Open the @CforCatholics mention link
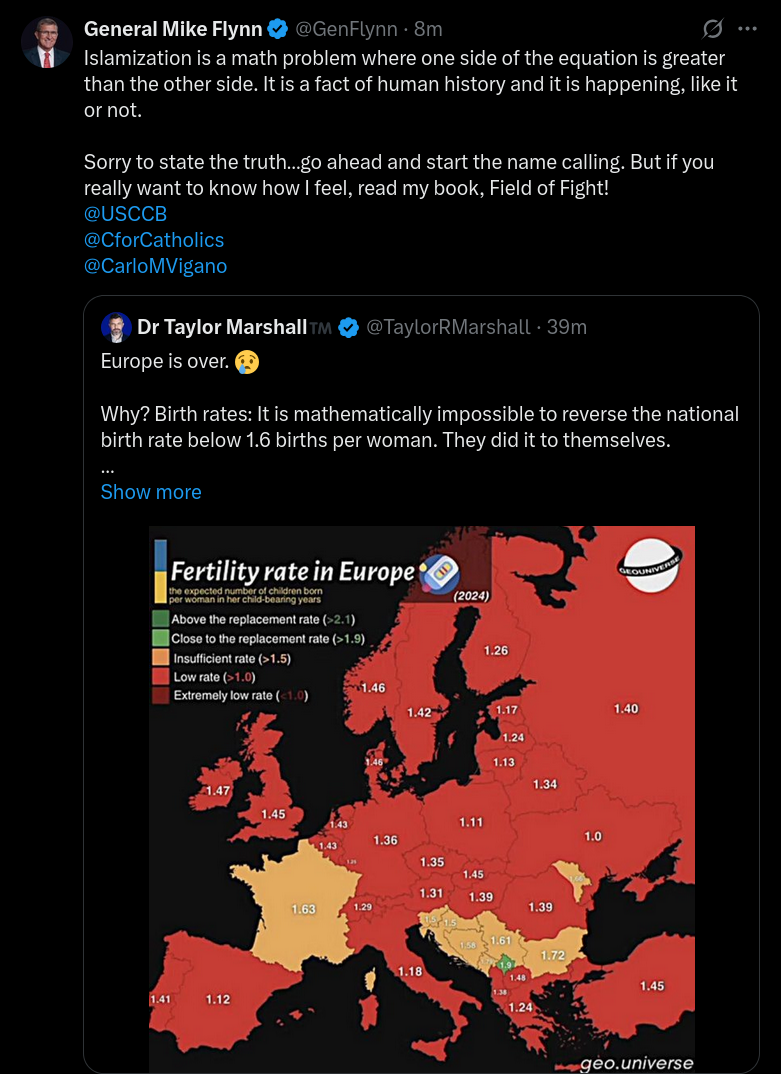 click(154, 240)
